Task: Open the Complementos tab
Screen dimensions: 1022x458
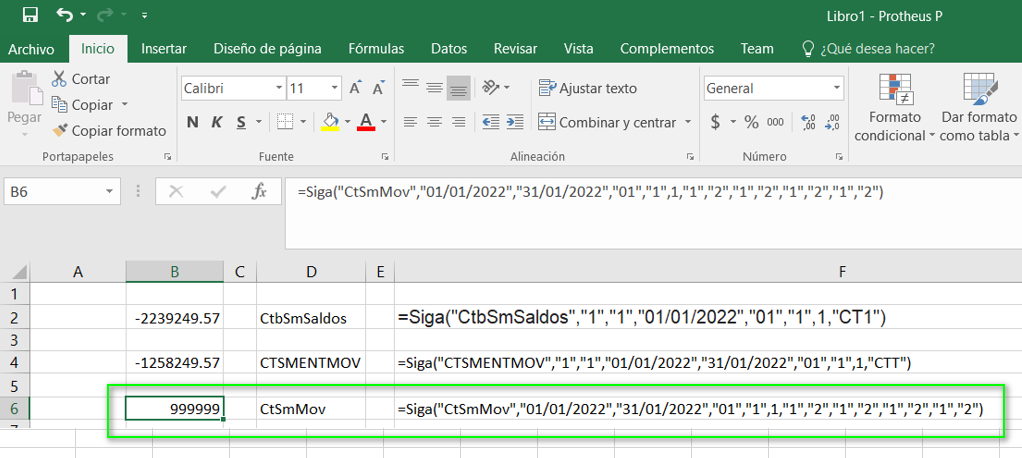Action: click(x=667, y=49)
